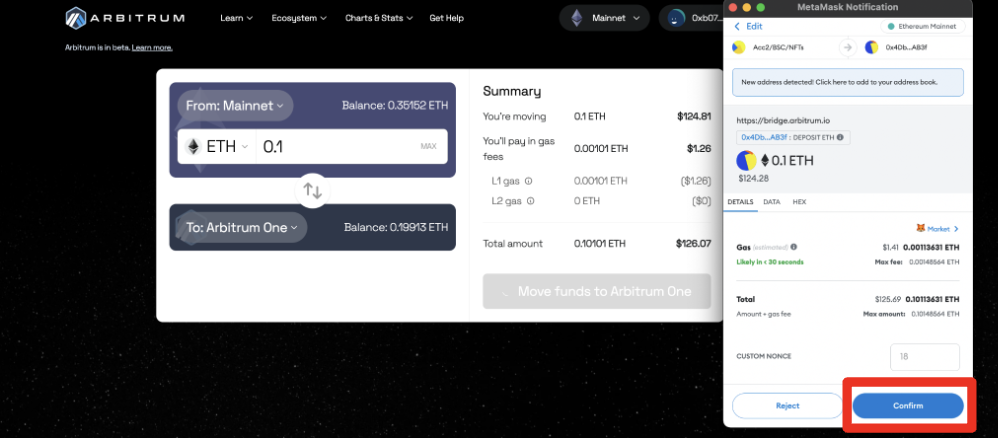Switch to the HEX tab
The image size is (998, 438).
pyautogui.click(x=799, y=202)
